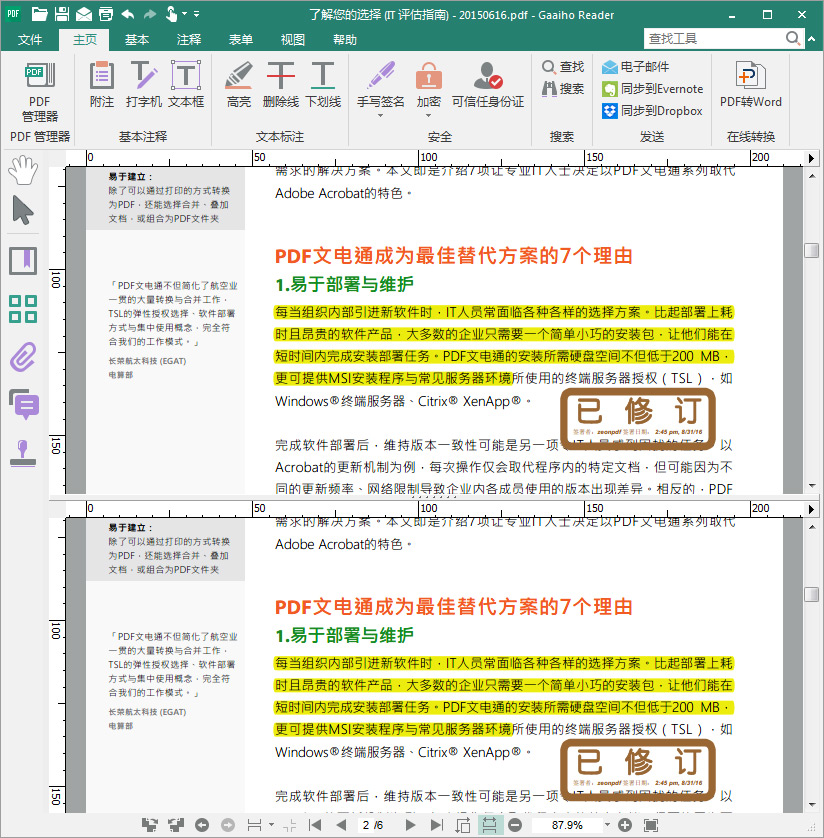Switch to the 表单 ribbon tab
This screenshot has width=824, height=838.
pyautogui.click(x=240, y=40)
